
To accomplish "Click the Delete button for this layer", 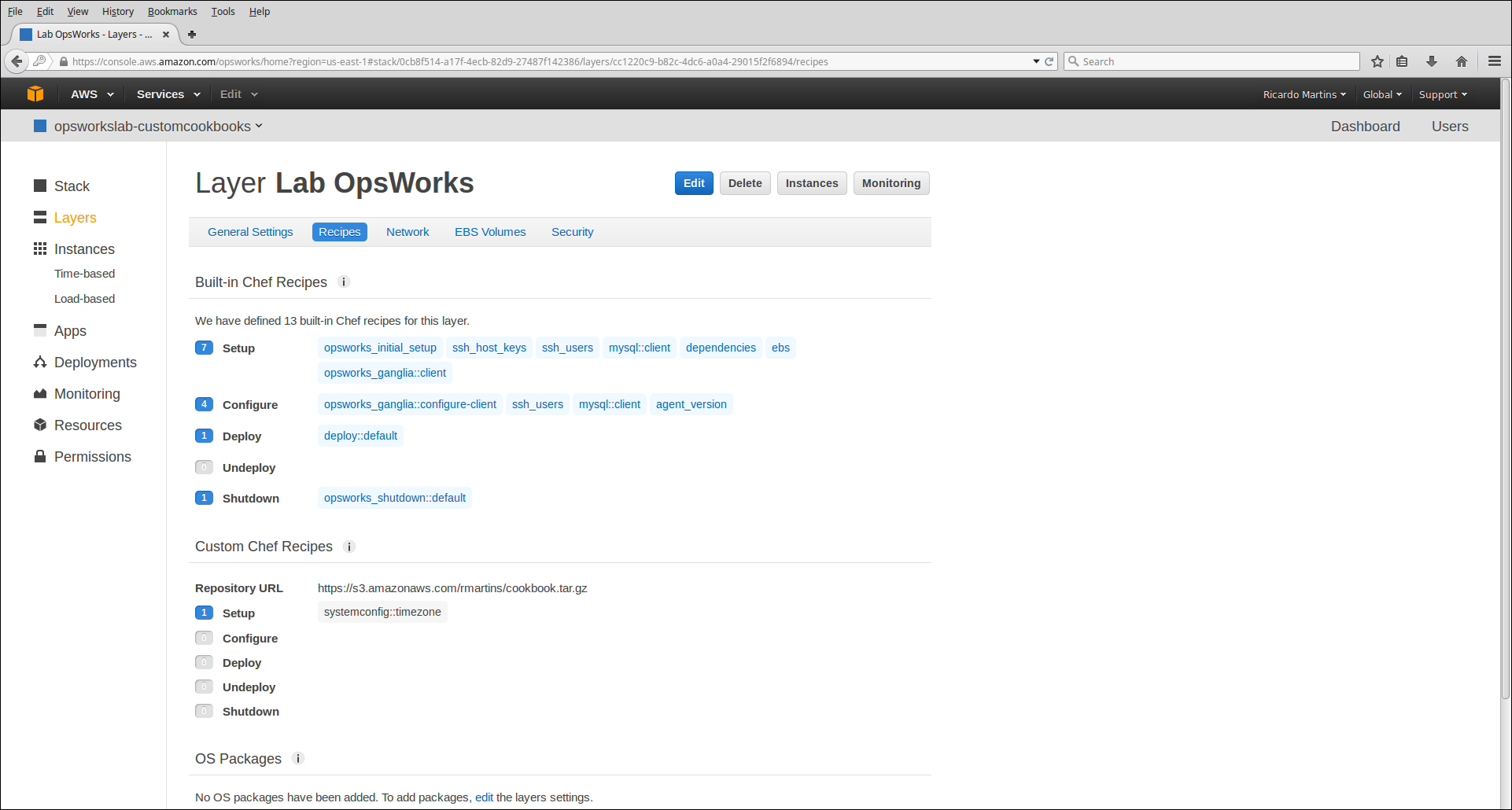I will click(744, 182).
